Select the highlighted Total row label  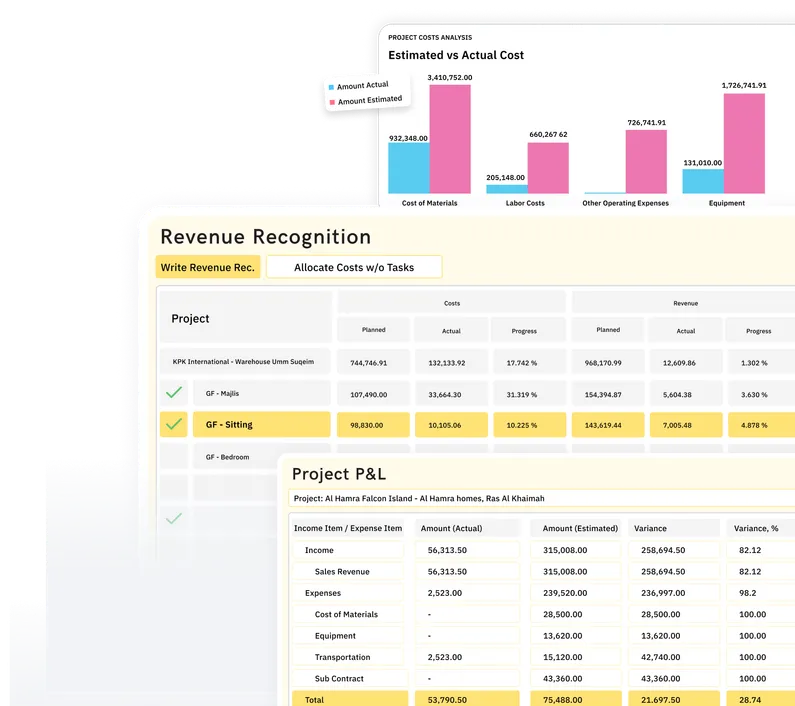point(349,699)
